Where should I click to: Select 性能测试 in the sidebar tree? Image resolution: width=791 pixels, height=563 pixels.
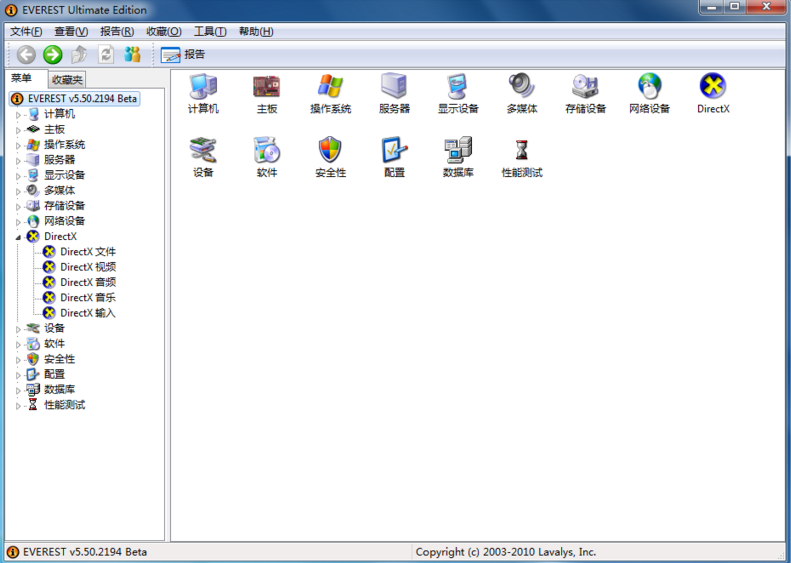tap(64, 405)
